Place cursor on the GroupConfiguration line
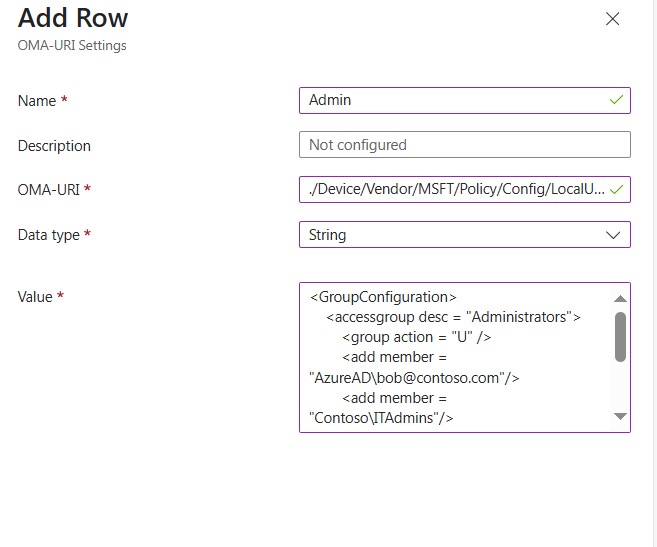 coord(383,297)
